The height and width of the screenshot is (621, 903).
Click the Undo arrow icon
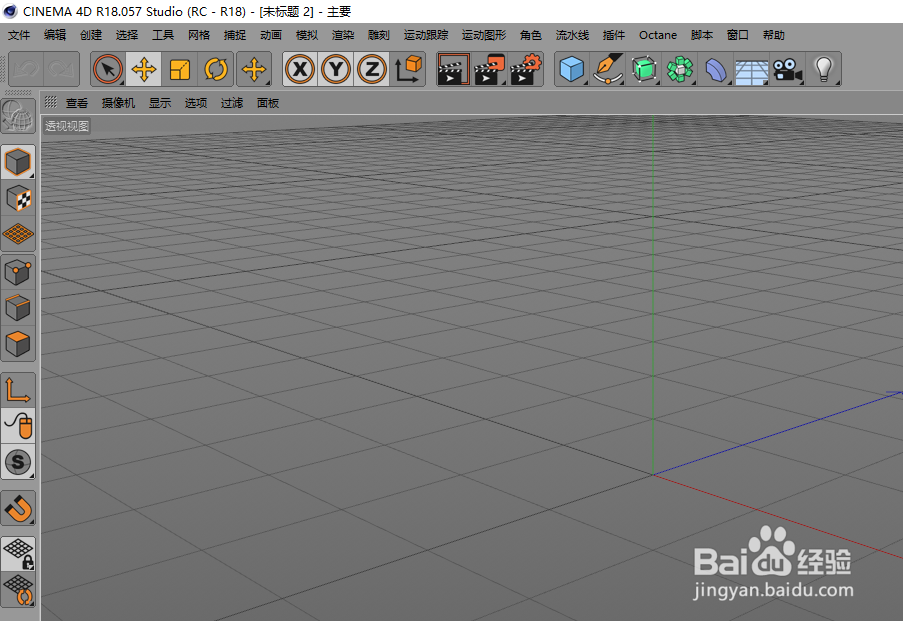pos(26,70)
